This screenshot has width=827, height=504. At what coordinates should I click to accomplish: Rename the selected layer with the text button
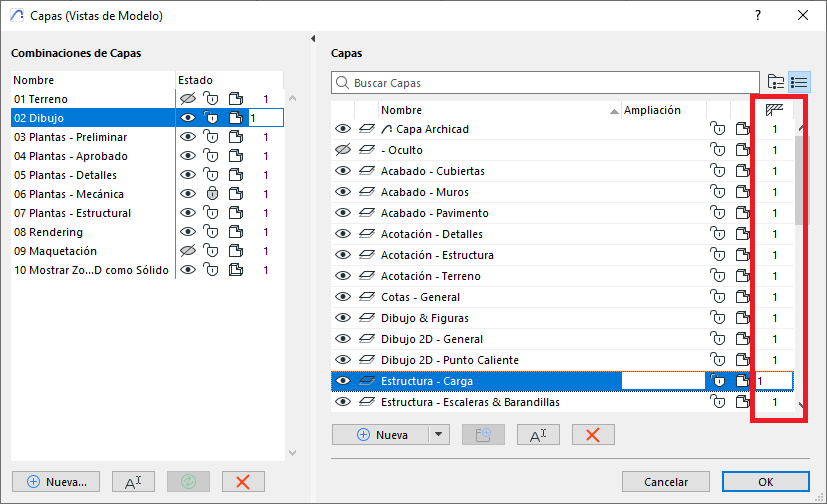pyautogui.click(x=538, y=435)
